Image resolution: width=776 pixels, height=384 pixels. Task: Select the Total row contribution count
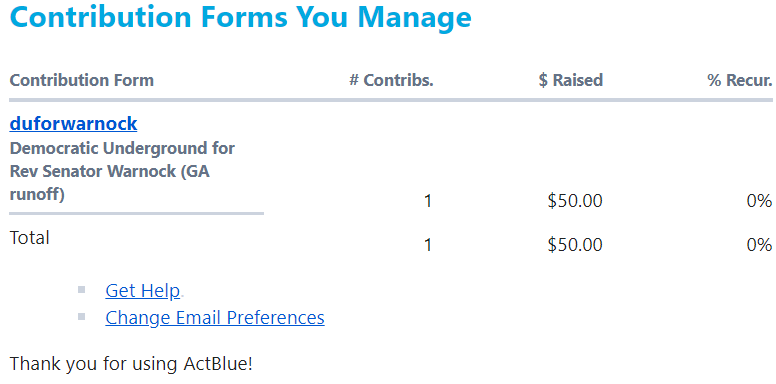[428, 244]
